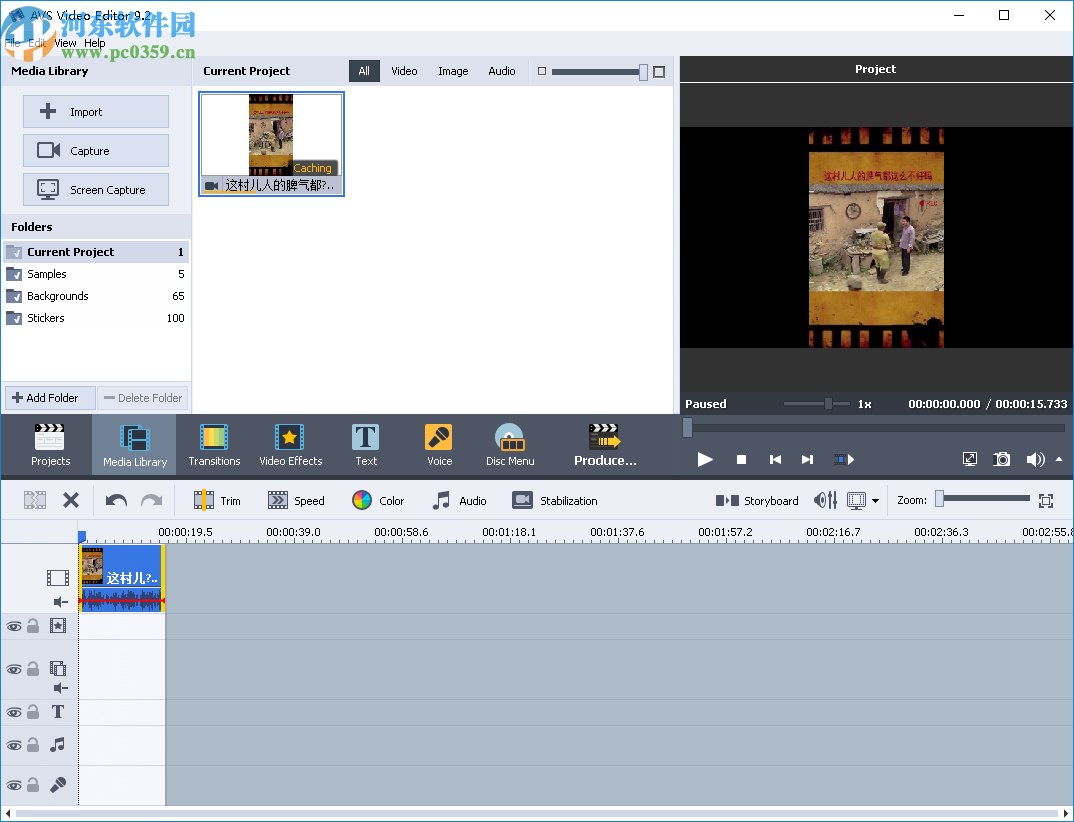This screenshot has height=822, width=1074.
Task: Open the Text tool panel
Action: pos(365,444)
